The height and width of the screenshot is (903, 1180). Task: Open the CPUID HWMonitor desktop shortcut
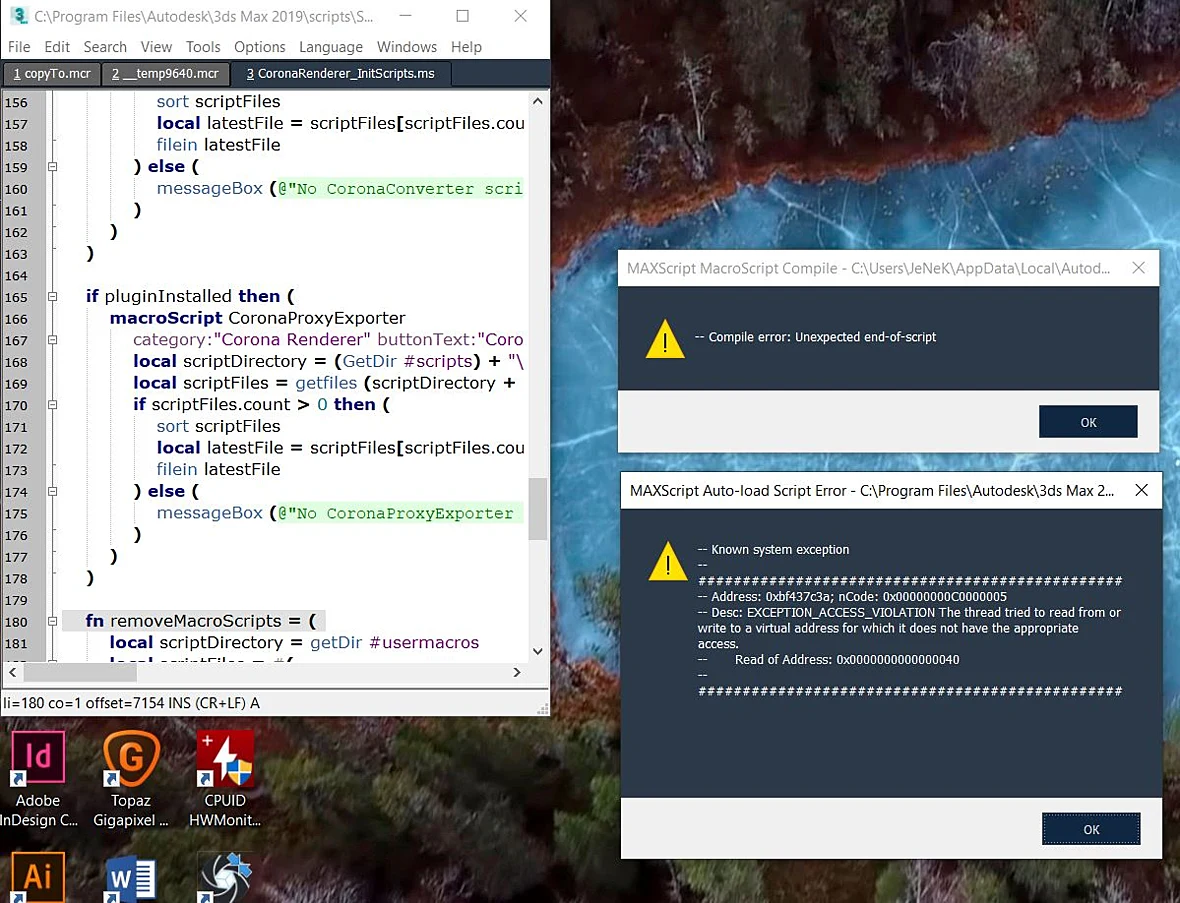point(225,779)
